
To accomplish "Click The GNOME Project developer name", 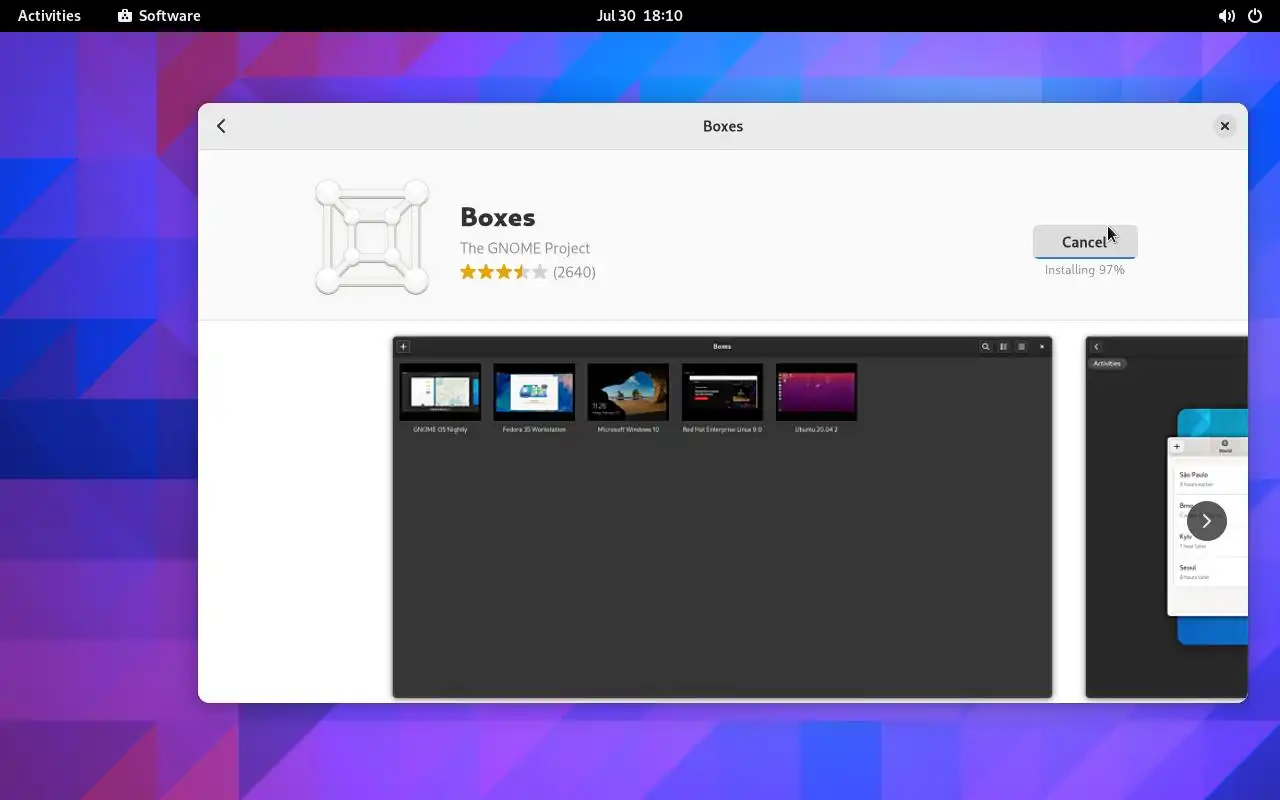I will click(525, 248).
